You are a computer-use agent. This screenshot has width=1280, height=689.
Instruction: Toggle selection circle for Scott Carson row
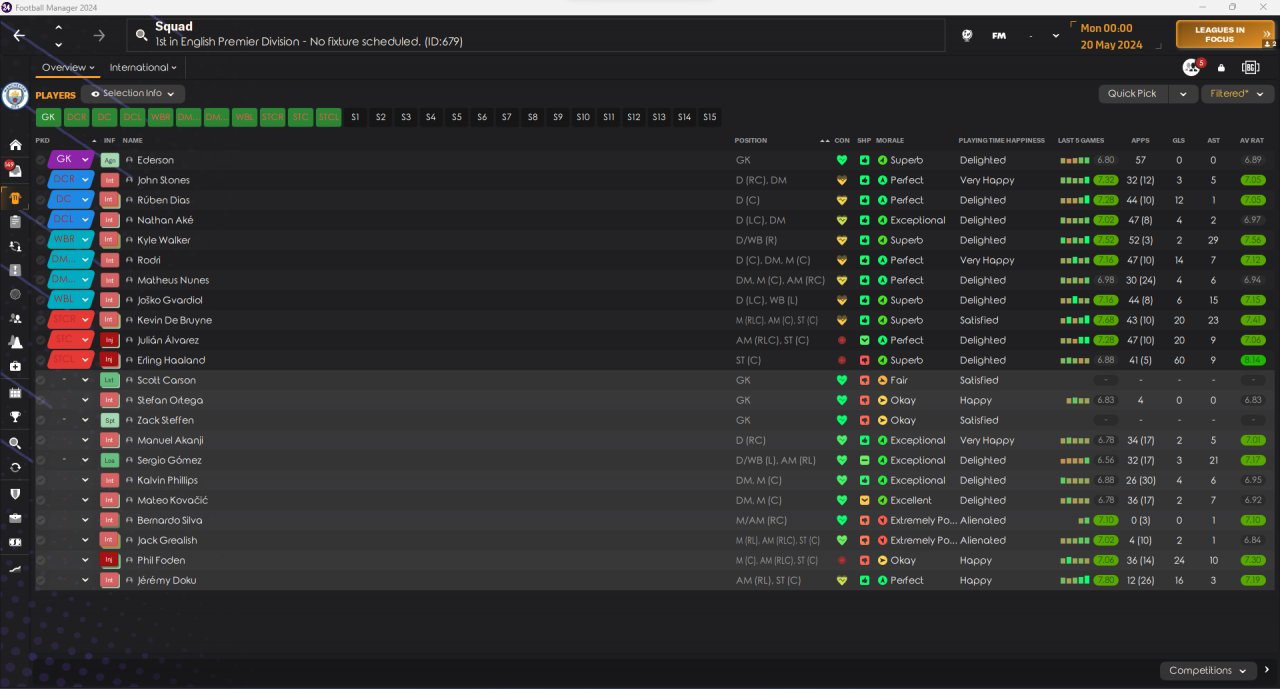click(x=41, y=380)
